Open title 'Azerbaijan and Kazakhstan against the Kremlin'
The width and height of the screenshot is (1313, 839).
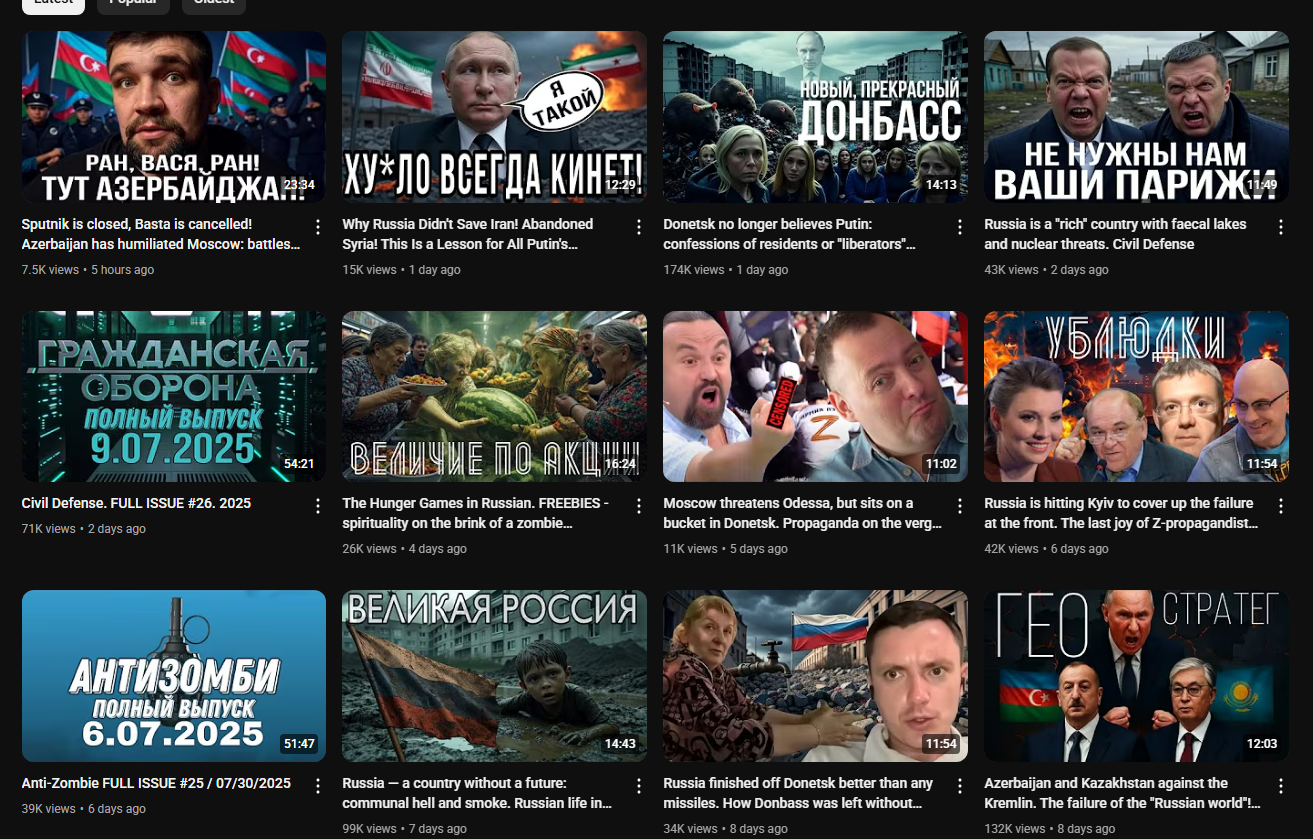coord(1122,793)
